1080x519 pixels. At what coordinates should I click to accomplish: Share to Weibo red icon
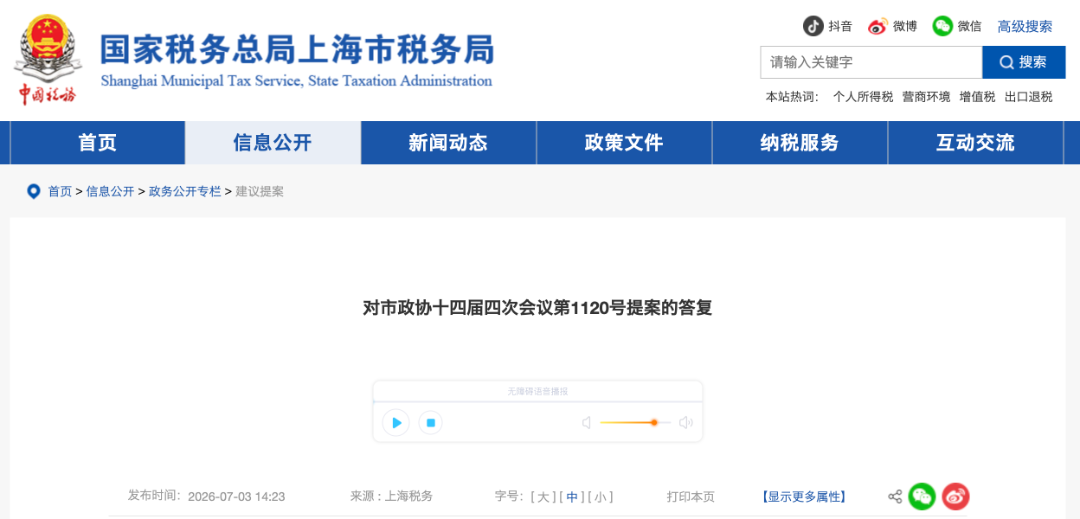tap(955, 496)
